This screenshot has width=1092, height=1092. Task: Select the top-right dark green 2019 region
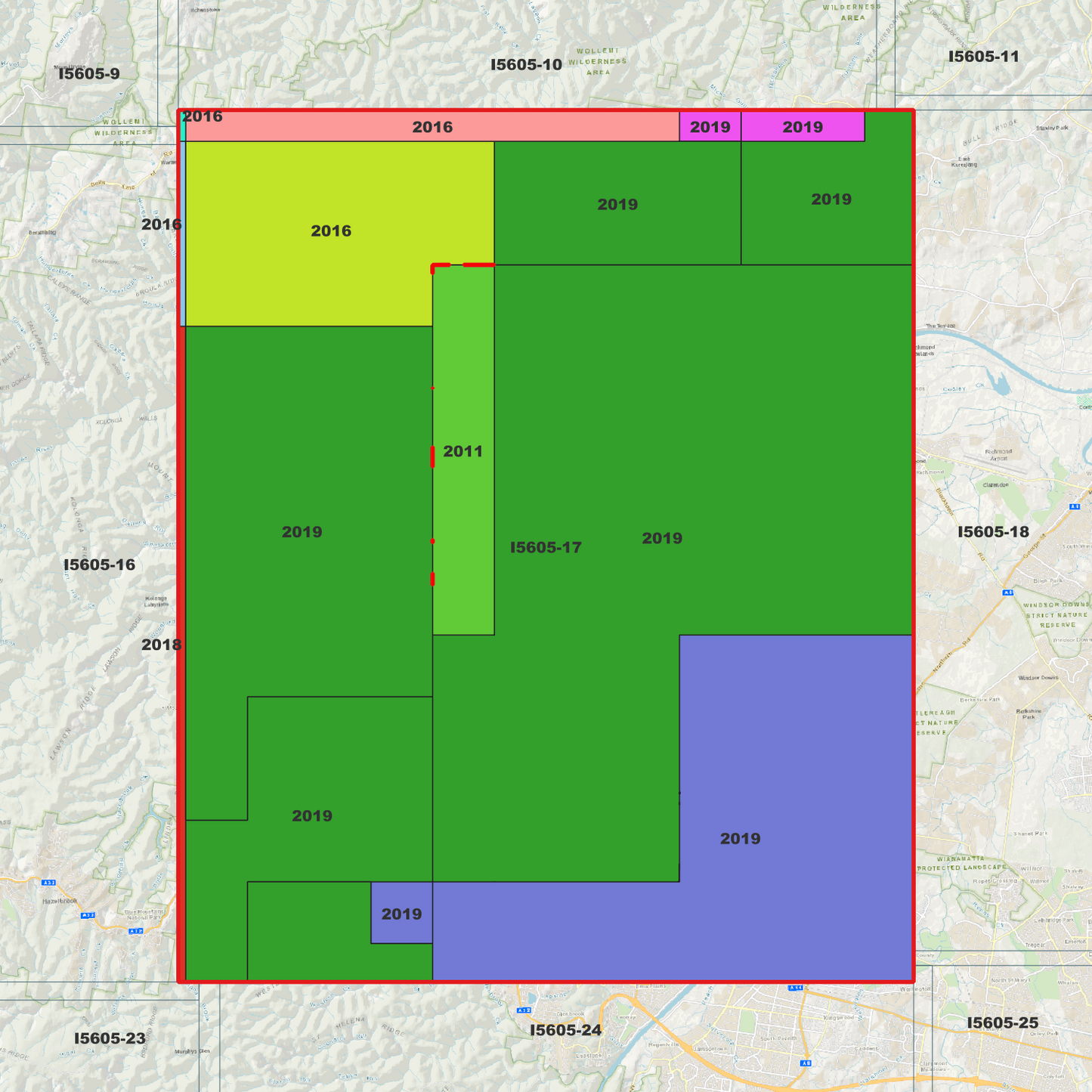click(x=827, y=200)
